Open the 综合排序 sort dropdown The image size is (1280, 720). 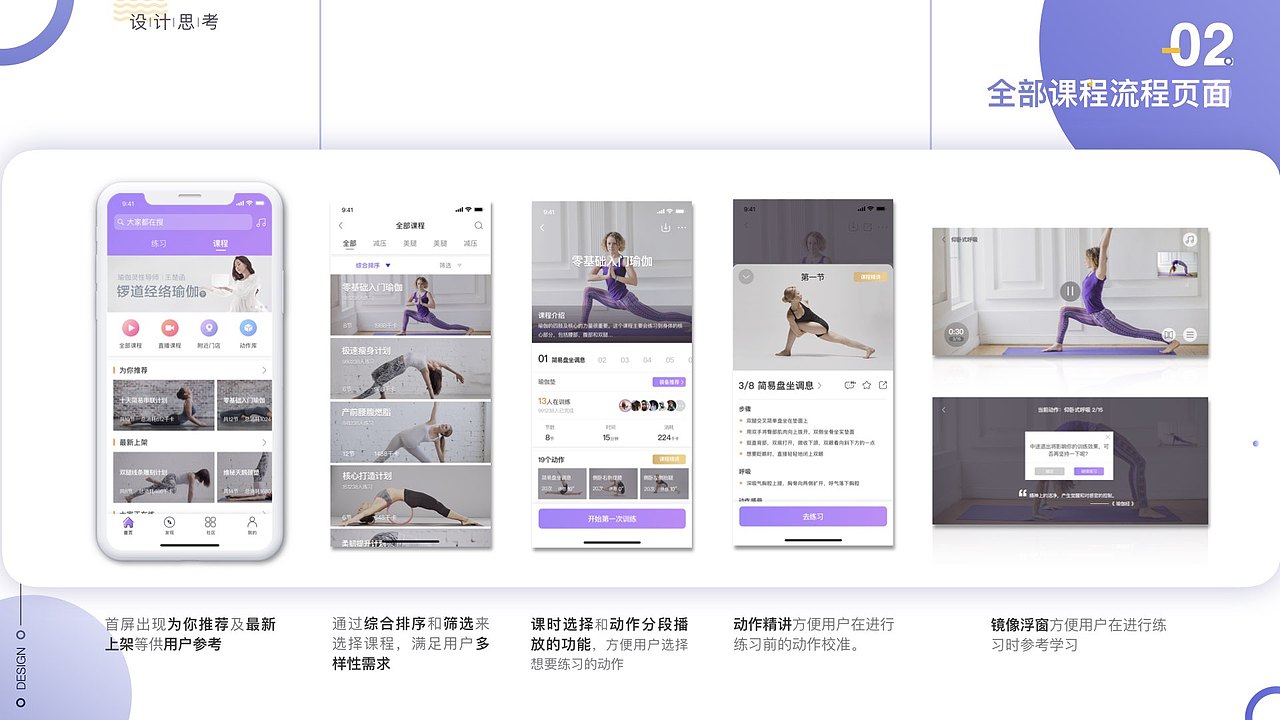(373, 265)
